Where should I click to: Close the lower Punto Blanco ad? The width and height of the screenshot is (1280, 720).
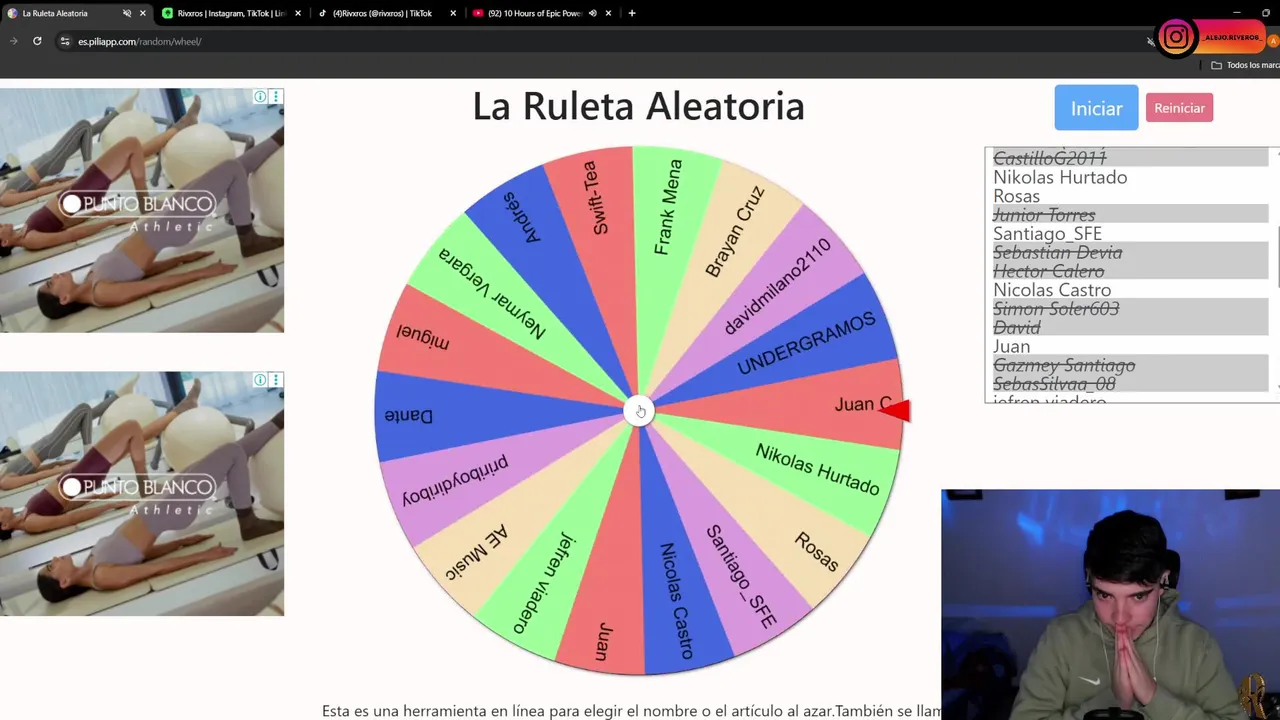tap(276, 380)
